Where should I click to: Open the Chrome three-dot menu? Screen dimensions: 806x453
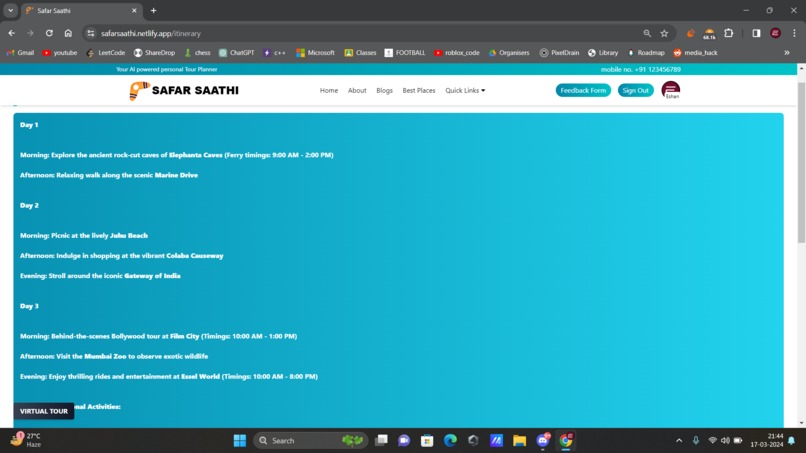(x=794, y=33)
